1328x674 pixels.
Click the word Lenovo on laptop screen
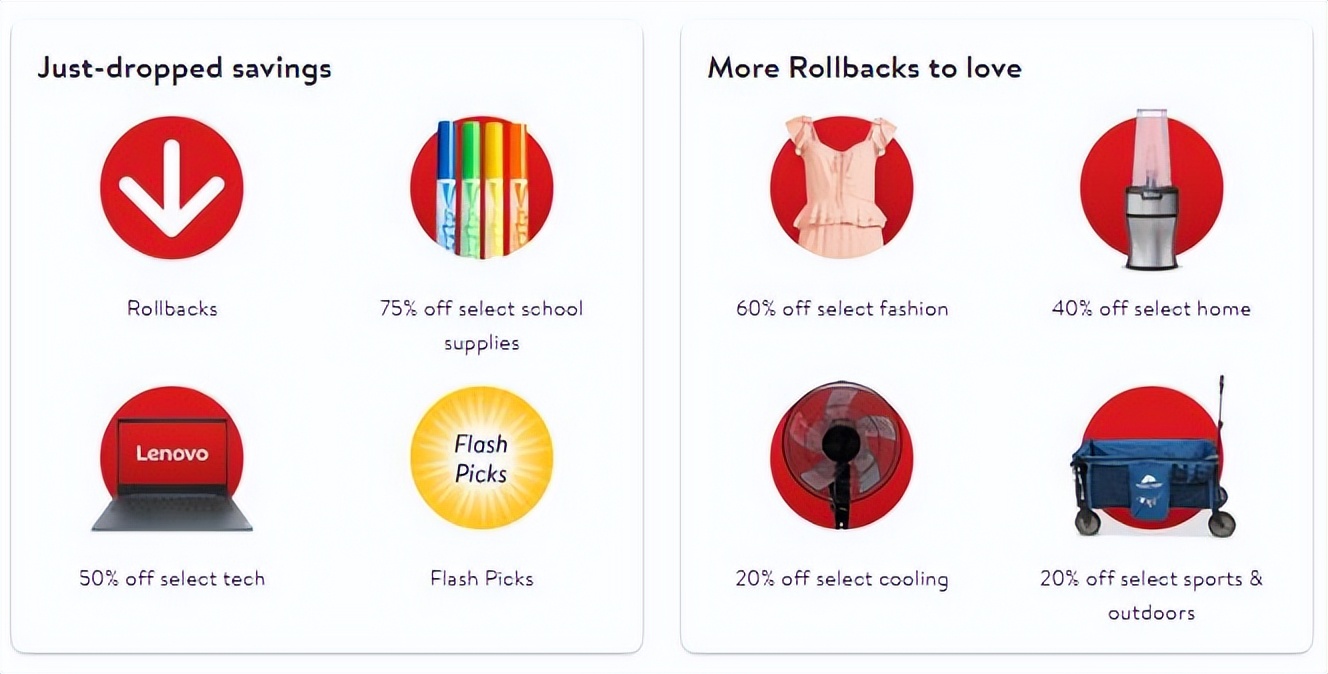pyautogui.click(x=172, y=454)
